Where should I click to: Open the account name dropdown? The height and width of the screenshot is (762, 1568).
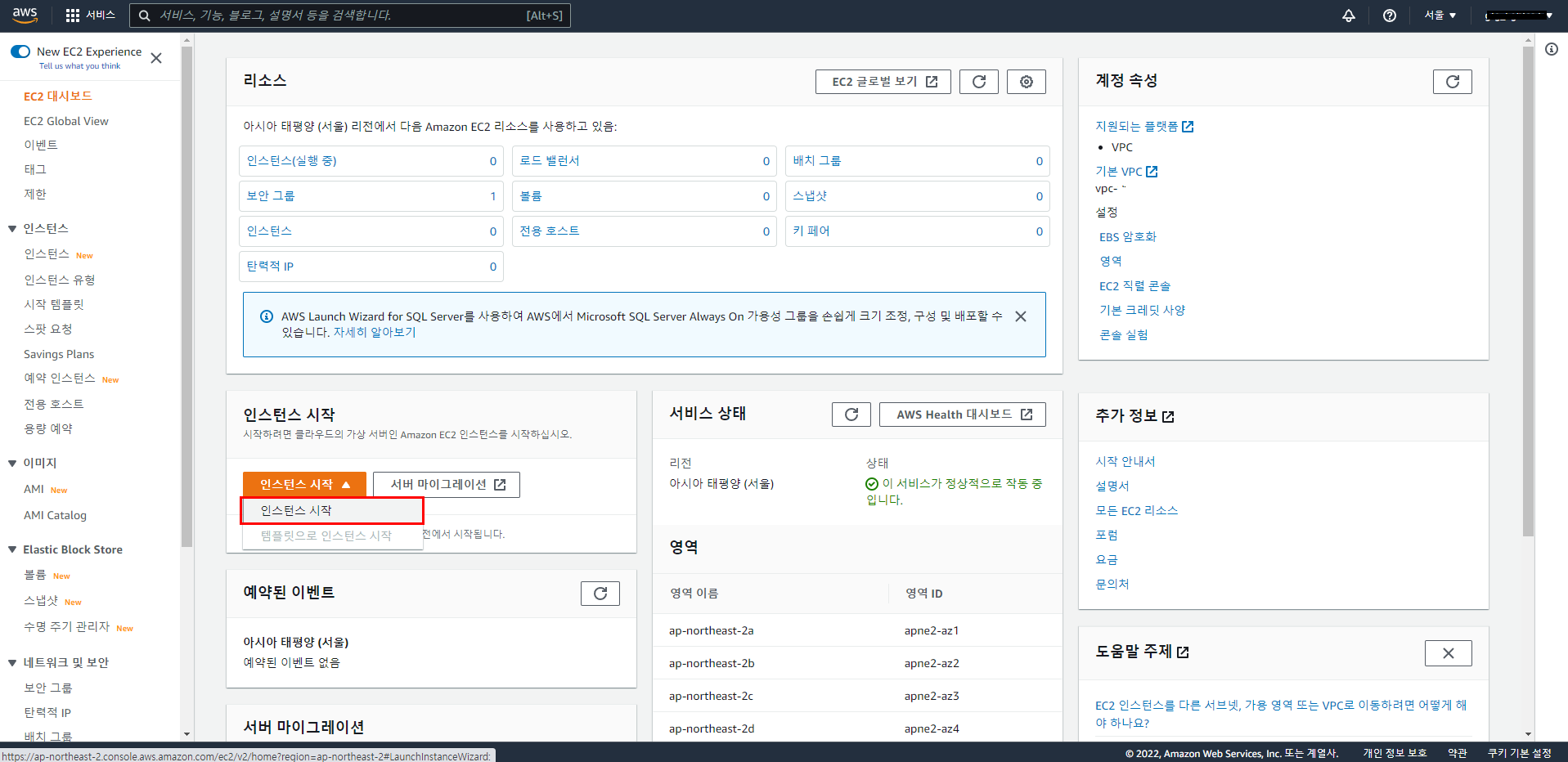tap(1519, 16)
